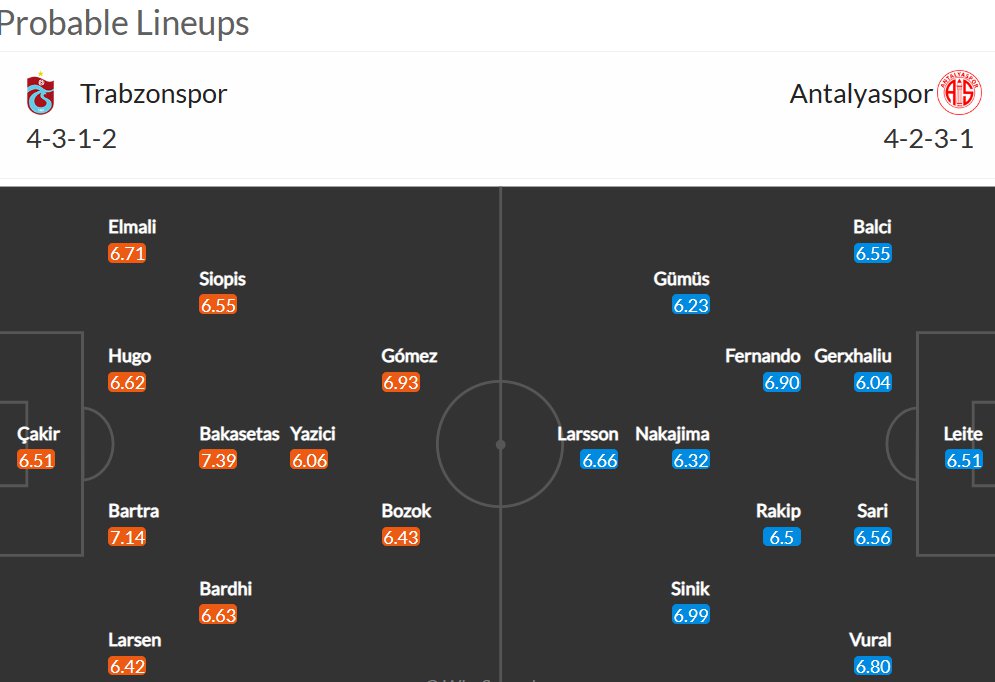The height and width of the screenshot is (682, 995).
Task: Select Larsson's 6.66 rating badge
Action: (599, 460)
